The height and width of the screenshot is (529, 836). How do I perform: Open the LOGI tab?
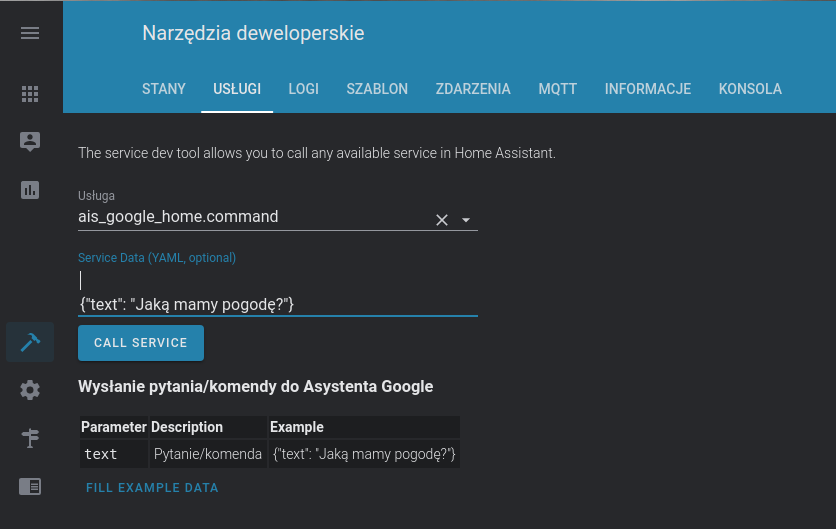303,89
